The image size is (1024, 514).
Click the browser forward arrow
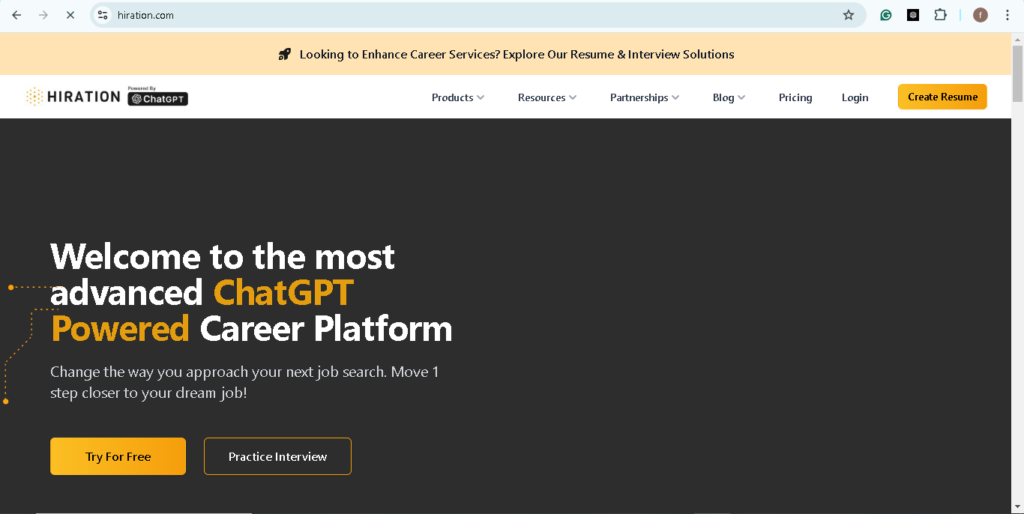point(43,15)
